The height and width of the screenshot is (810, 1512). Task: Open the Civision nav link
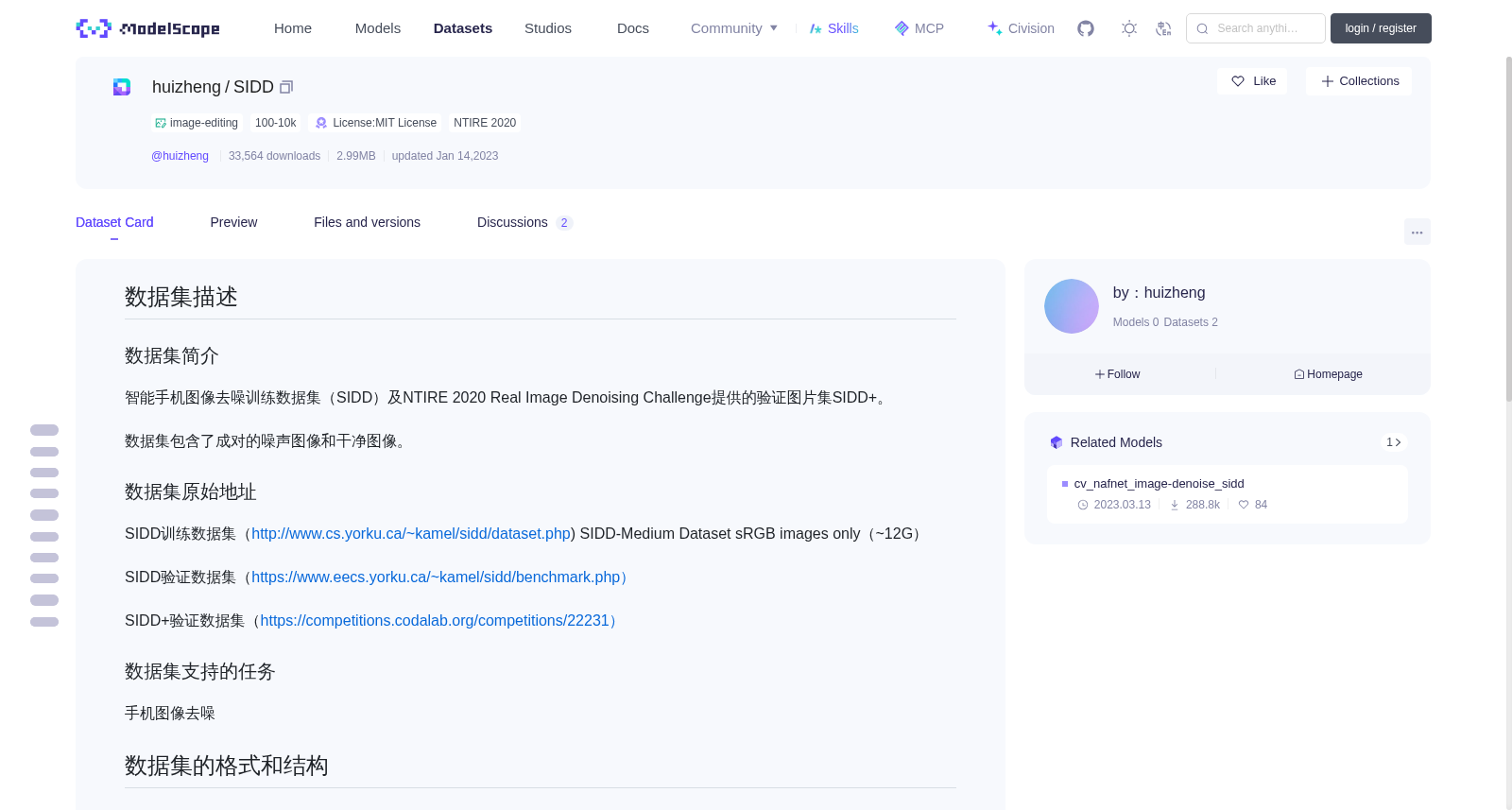[x=1021, y=28]
